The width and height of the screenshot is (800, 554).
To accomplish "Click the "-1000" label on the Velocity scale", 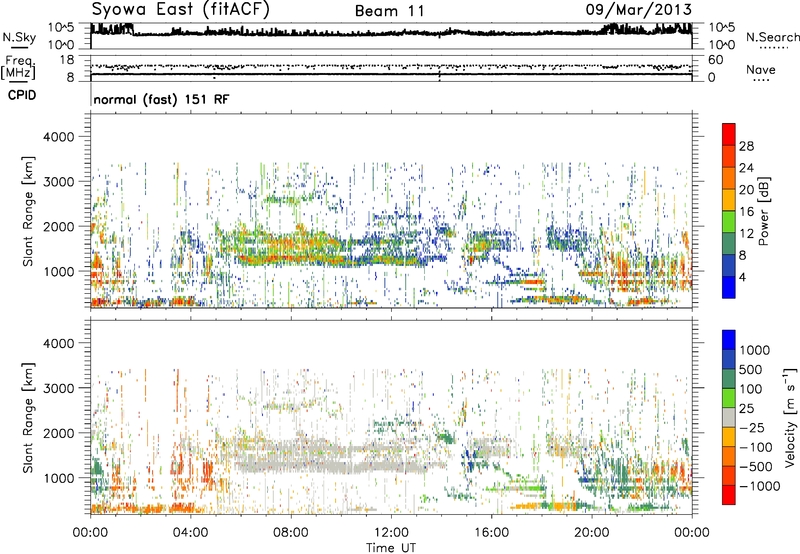I will pos(760,486).
